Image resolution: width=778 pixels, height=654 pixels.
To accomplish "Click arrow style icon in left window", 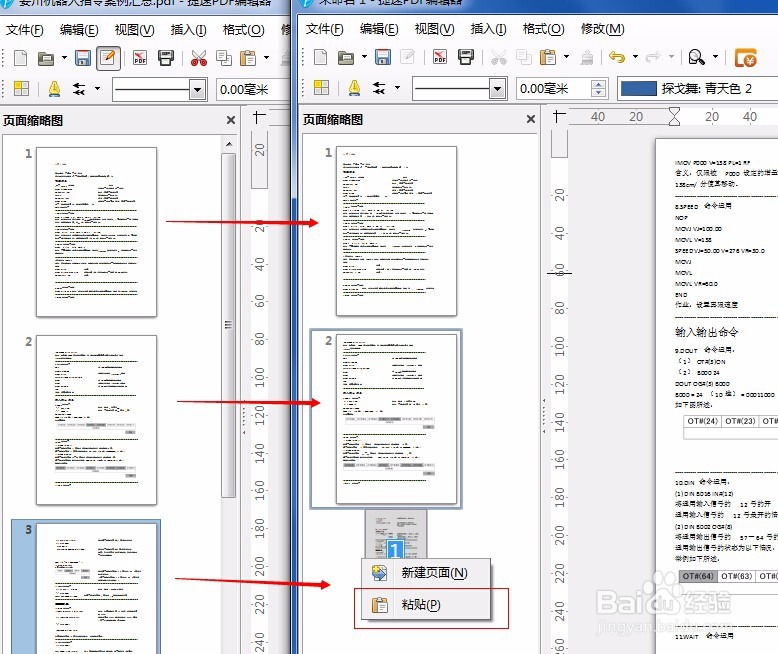I will [79, 89].
